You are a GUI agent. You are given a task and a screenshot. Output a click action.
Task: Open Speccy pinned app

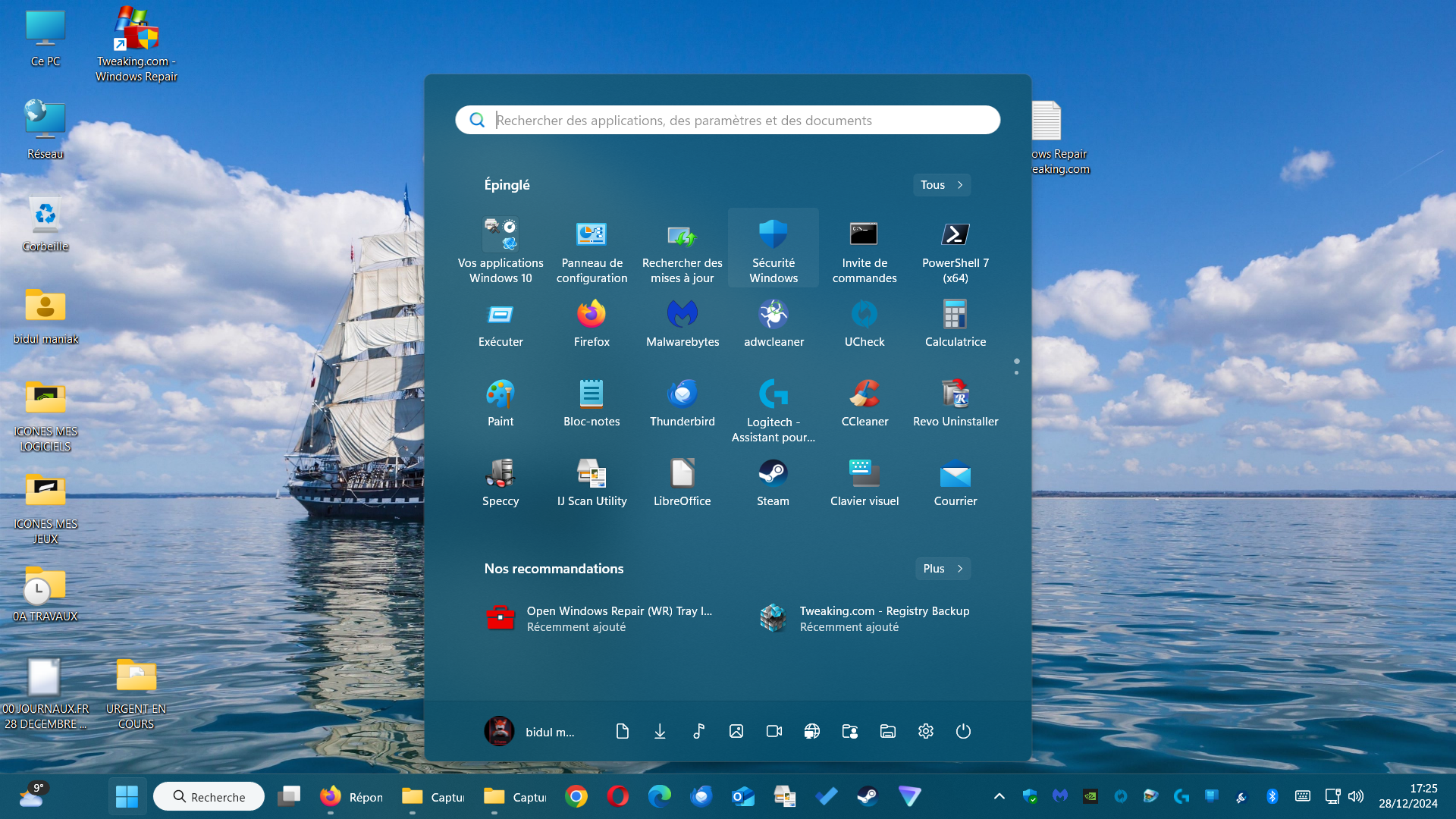point(500,482)
